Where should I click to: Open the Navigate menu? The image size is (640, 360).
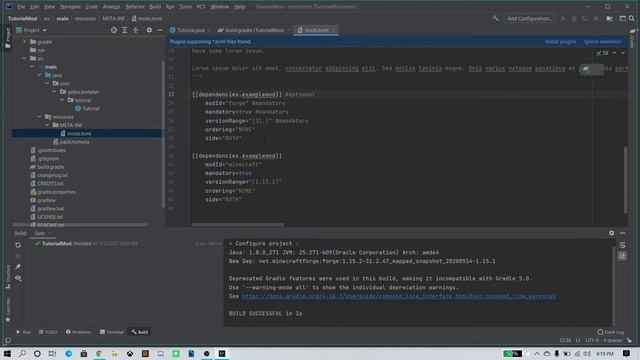click(71, 7)
